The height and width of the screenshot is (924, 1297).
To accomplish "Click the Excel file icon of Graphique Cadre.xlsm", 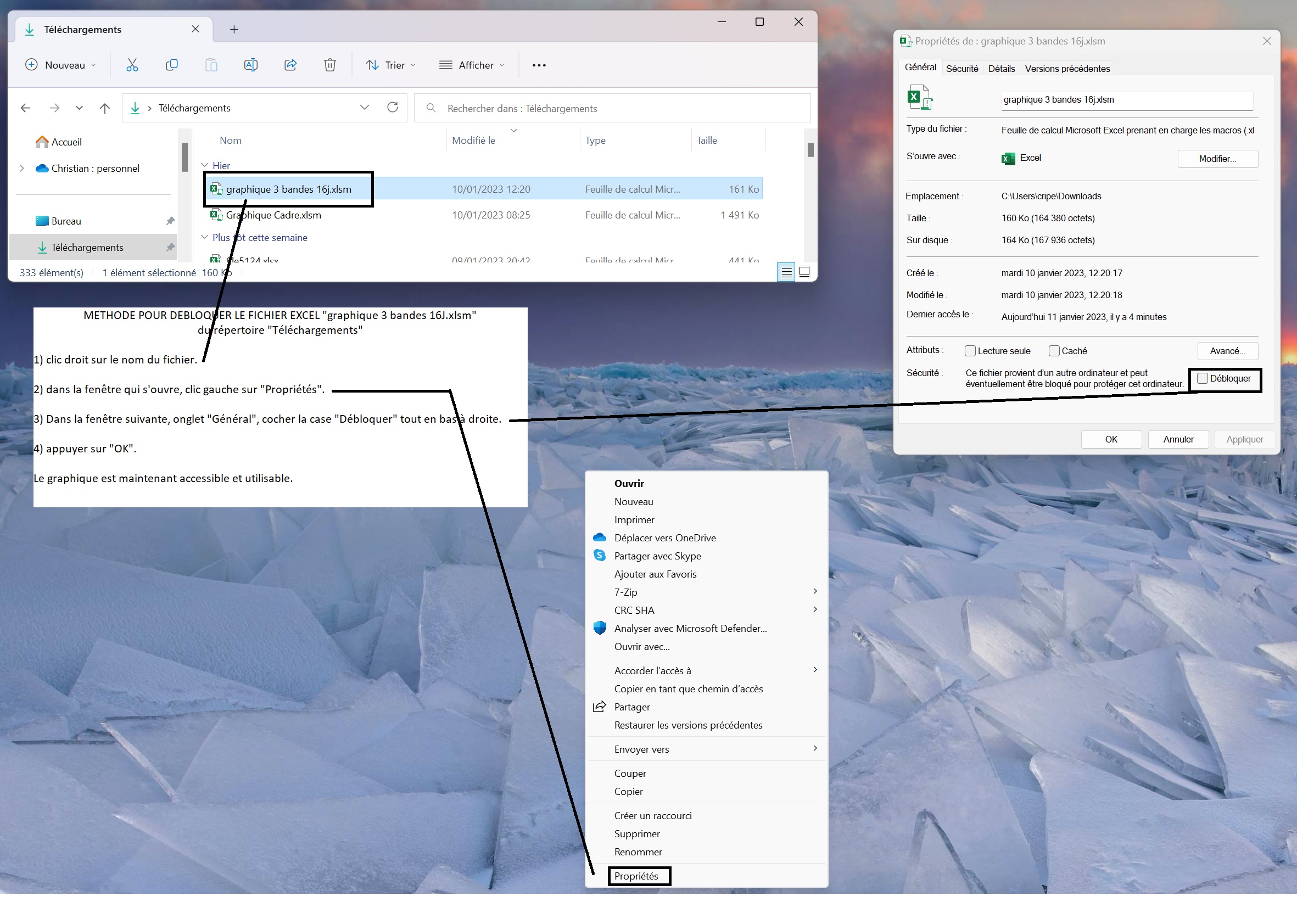I will click(x=216, y=215).
